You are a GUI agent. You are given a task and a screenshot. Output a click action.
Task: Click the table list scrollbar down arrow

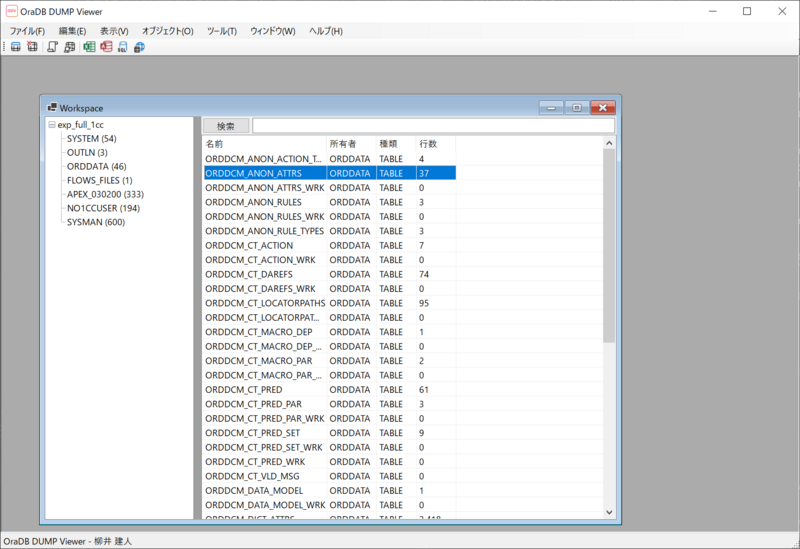click(609, 512)
